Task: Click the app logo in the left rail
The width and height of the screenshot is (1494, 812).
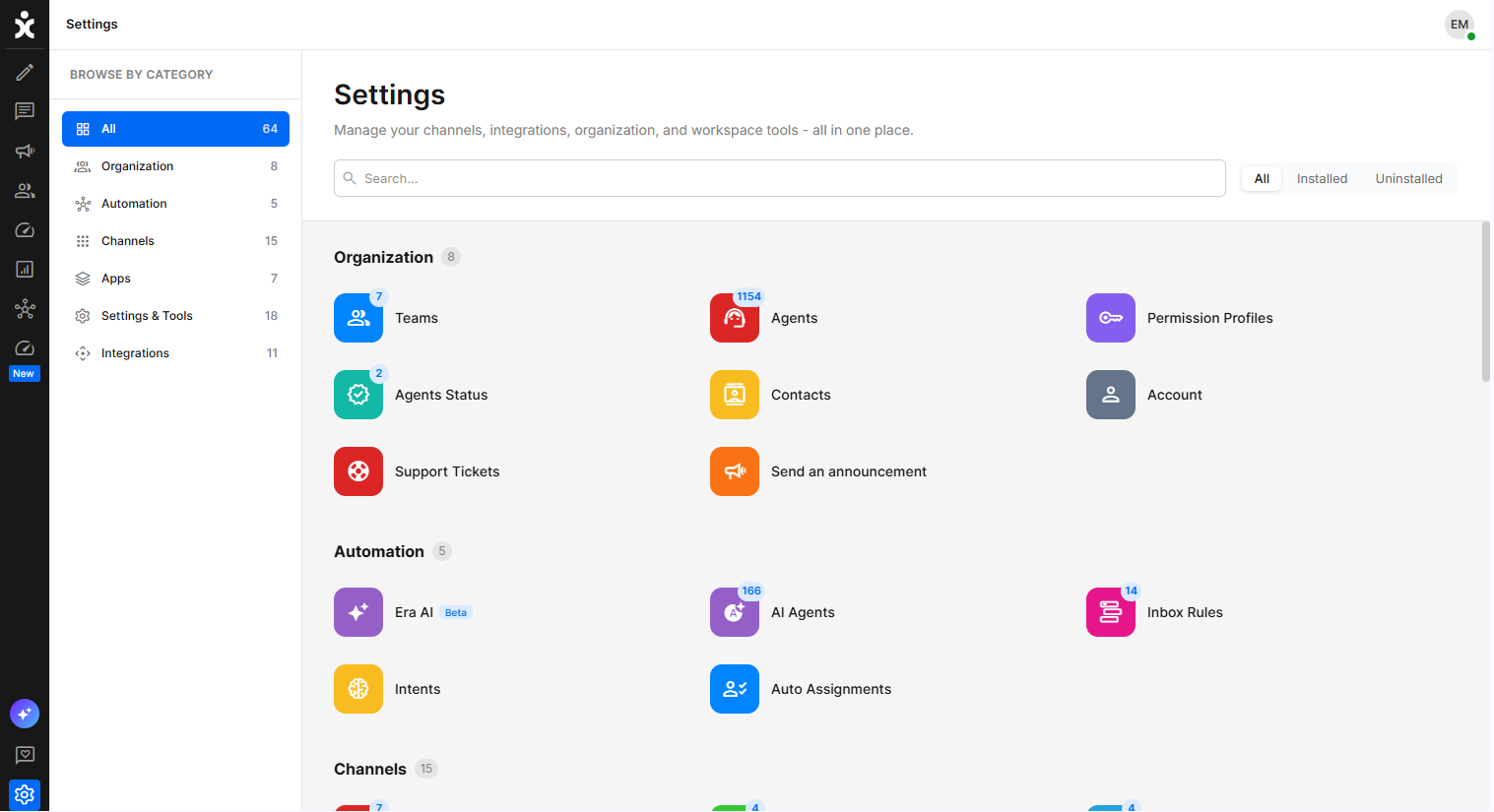Action: pos(25,25)
